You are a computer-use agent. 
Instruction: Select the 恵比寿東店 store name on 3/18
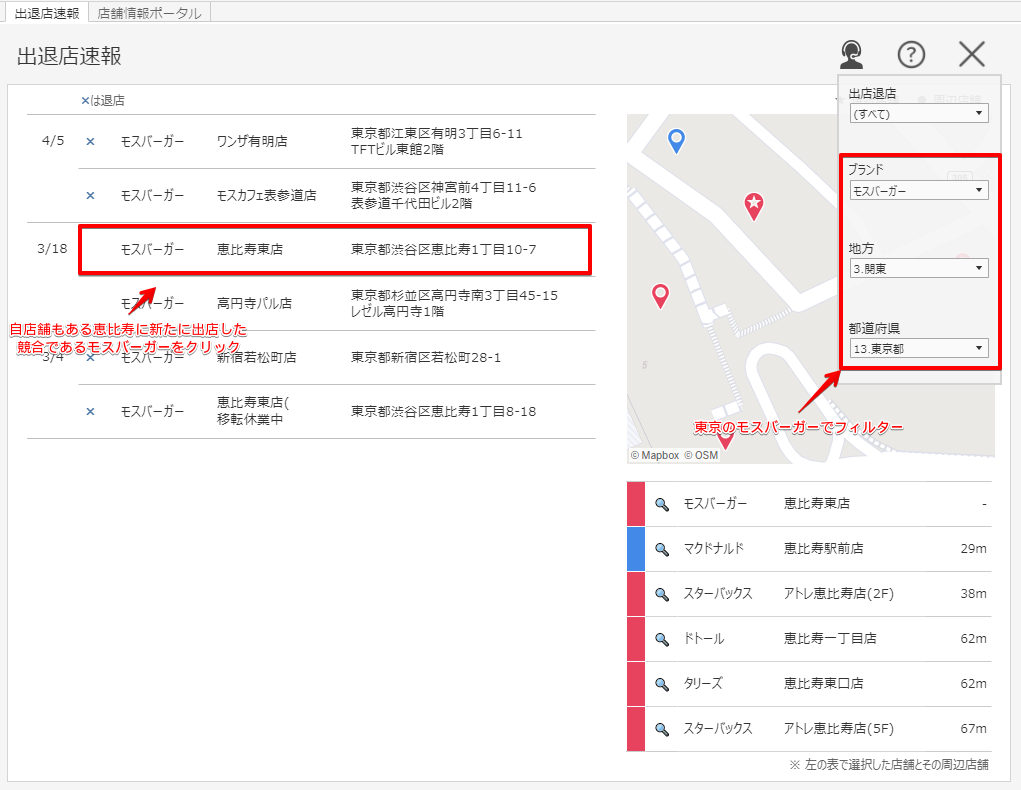coord(250,249)
